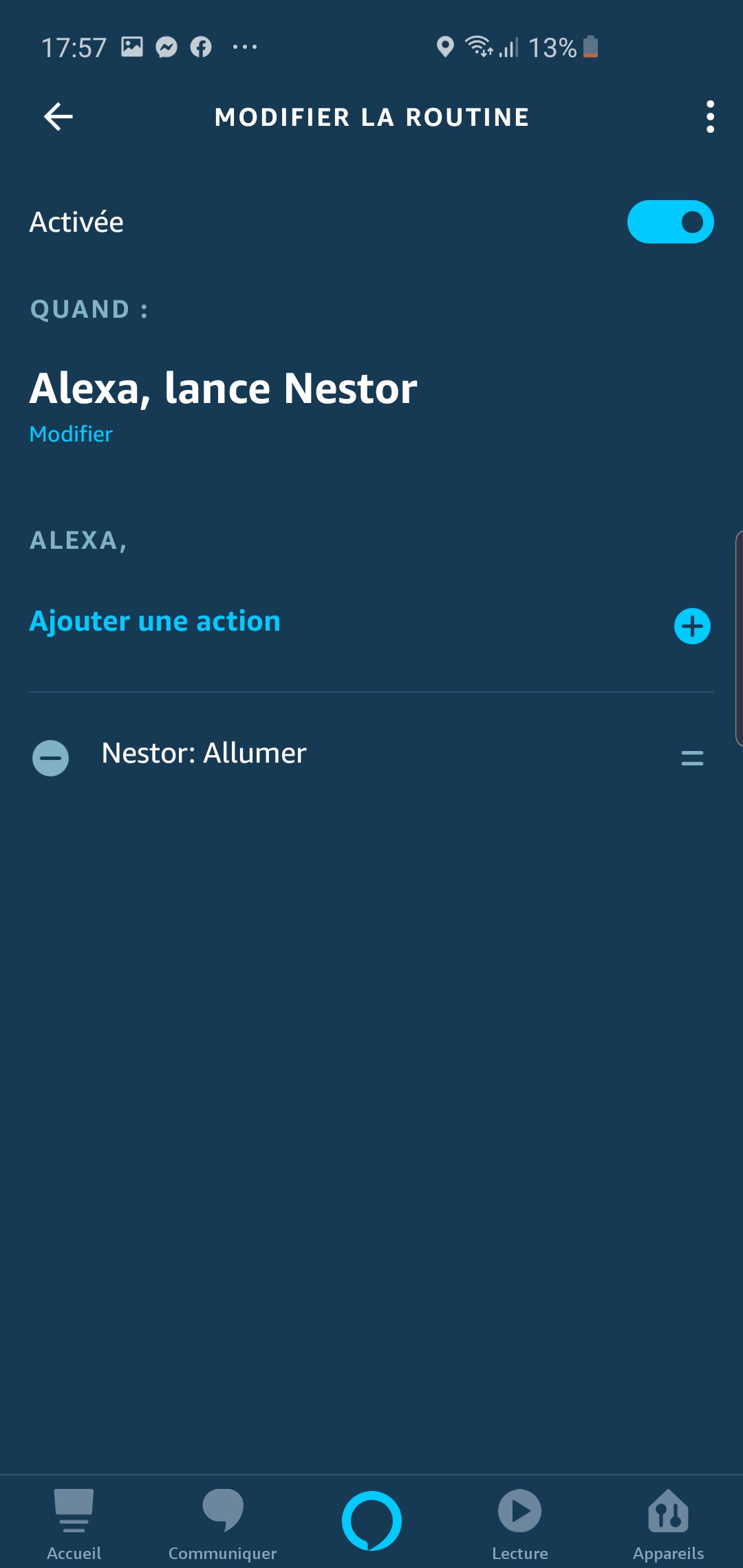Activate the Alexa voice ring button
The height and width of the screenshot is (1568, 743).
[371, 1521]
